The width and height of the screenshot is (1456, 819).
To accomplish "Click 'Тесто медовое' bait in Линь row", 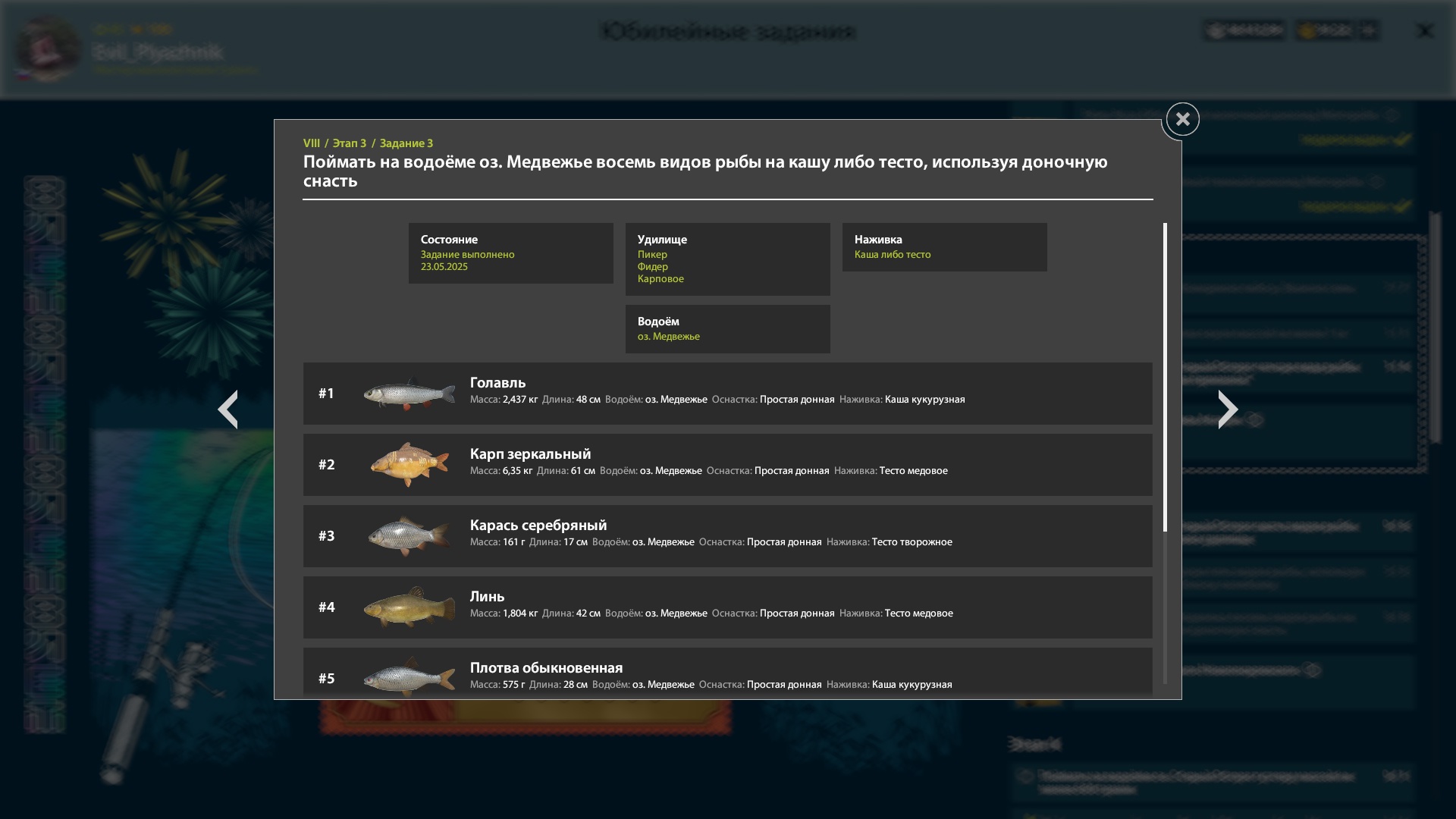I will pyautogui.click(x=918, y=613).
